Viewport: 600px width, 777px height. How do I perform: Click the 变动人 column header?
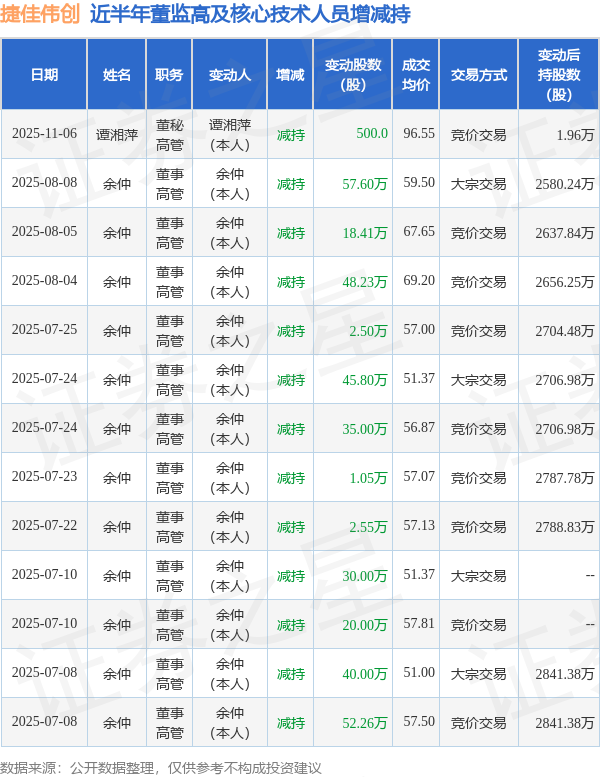pos(230,75)
